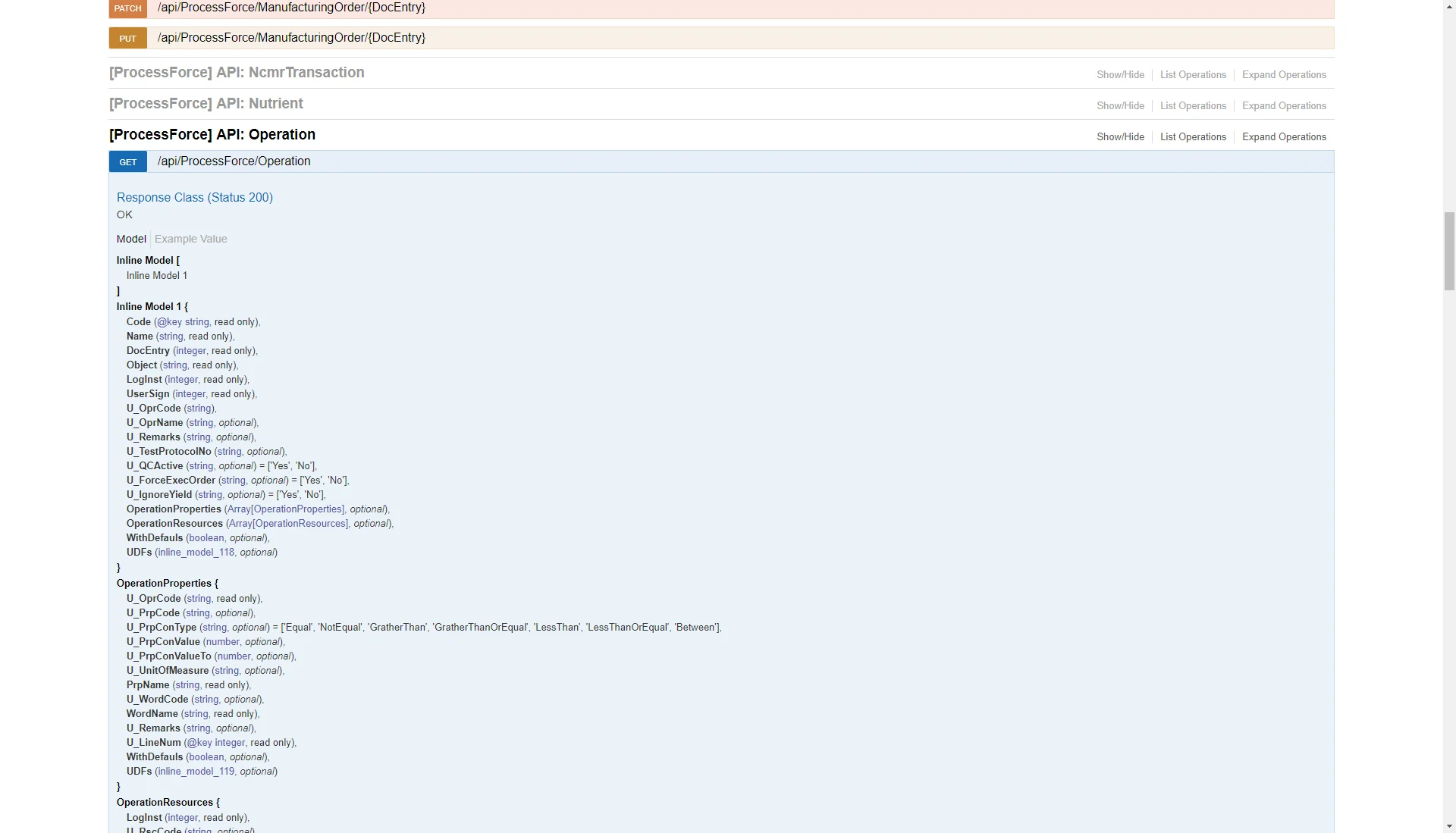This screenshot has width=1456, height=833.
Task: Toggle Show/Hide for Nutrient API
Action: [x=1120, y=106]
